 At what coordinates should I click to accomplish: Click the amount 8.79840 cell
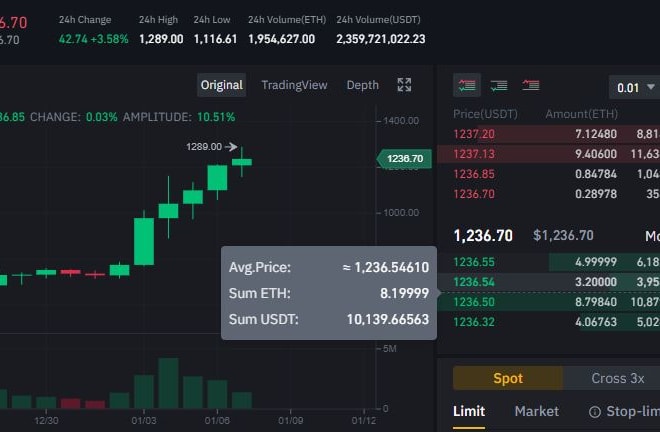point(596,302)
